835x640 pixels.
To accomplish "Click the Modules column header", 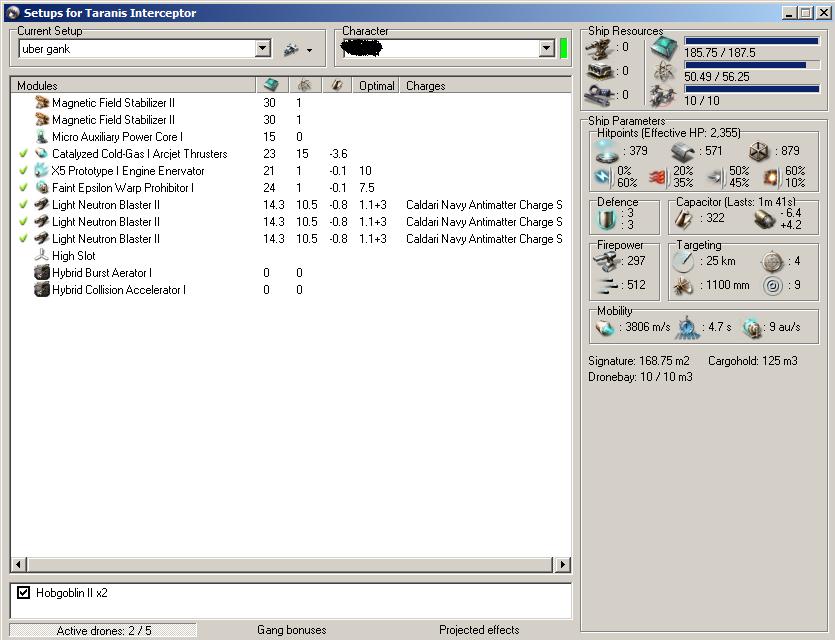I will [x=133, y=85].
